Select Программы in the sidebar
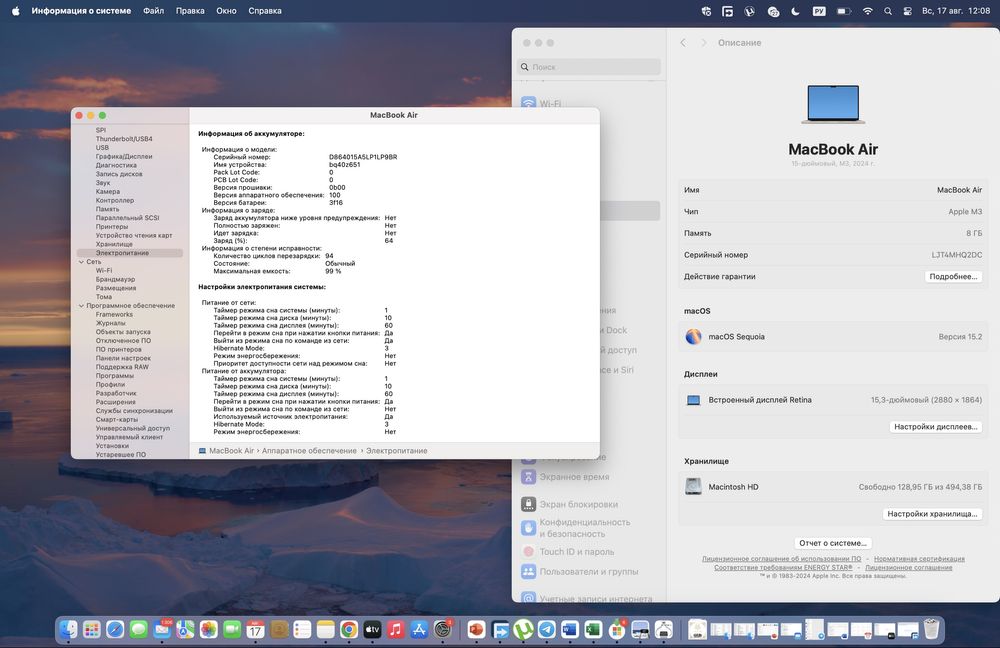 click(115, 376)
